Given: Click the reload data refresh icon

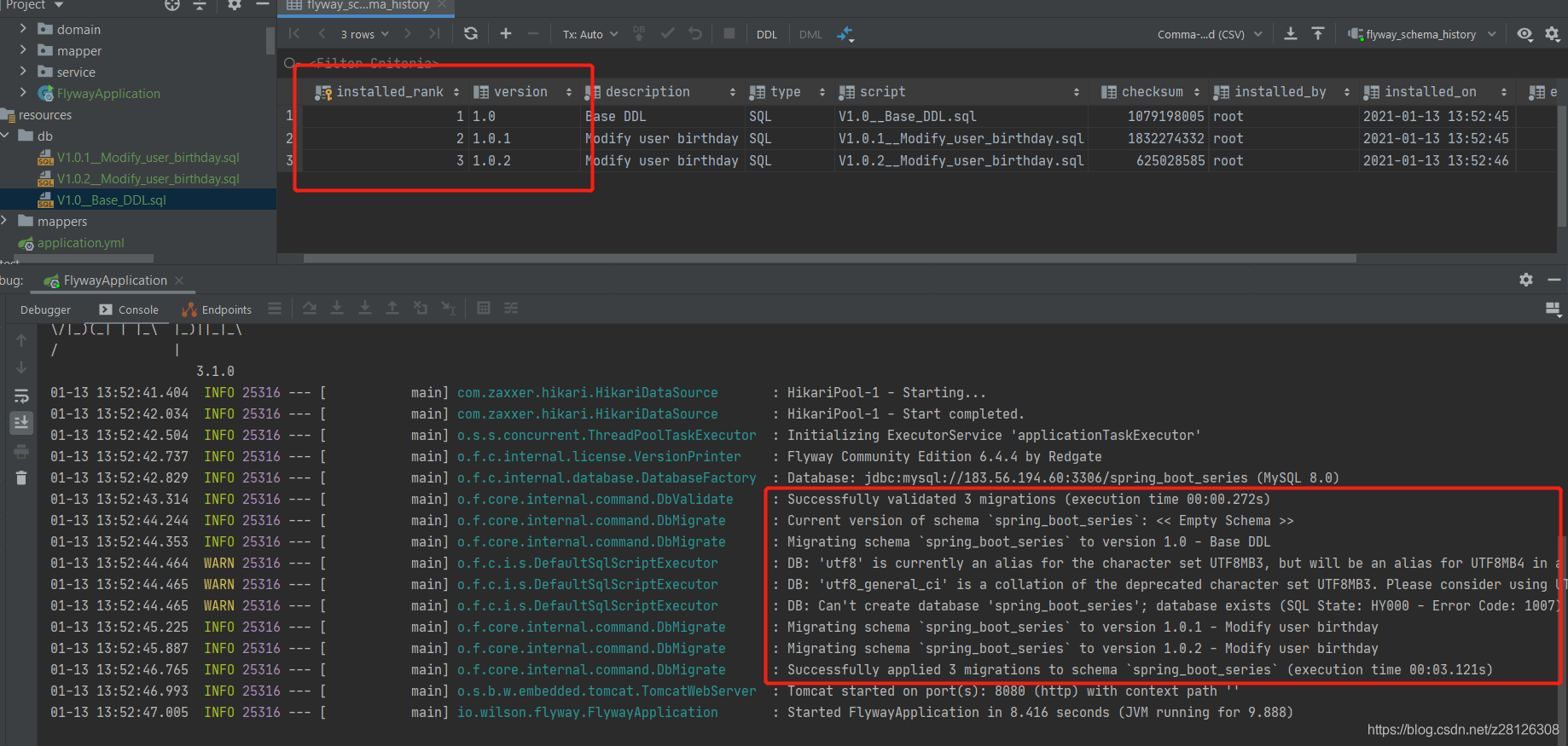Looking at the screenshot, I should tap(470, 34).
